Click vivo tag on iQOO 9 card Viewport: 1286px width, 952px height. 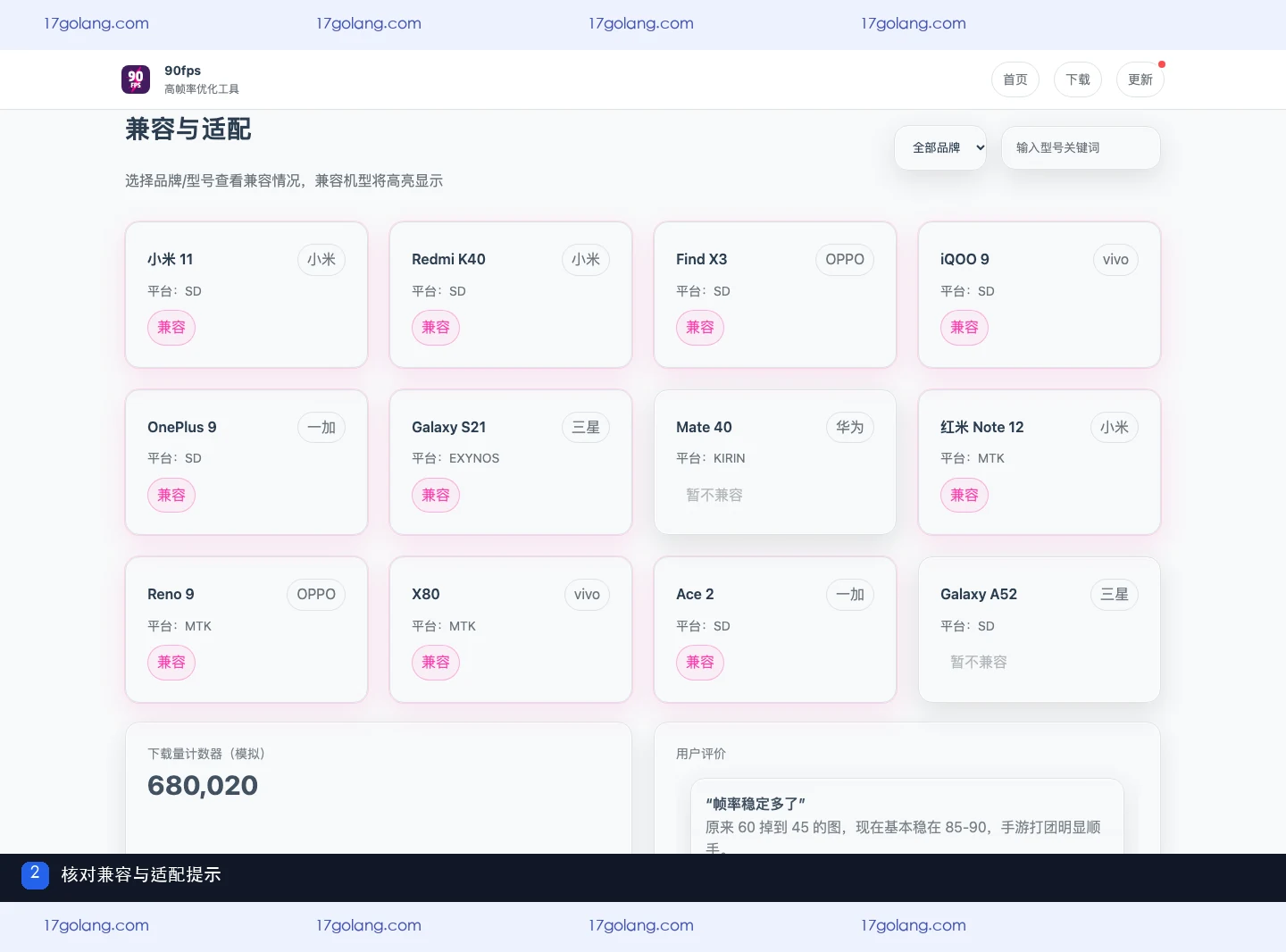coord(1115,259)
